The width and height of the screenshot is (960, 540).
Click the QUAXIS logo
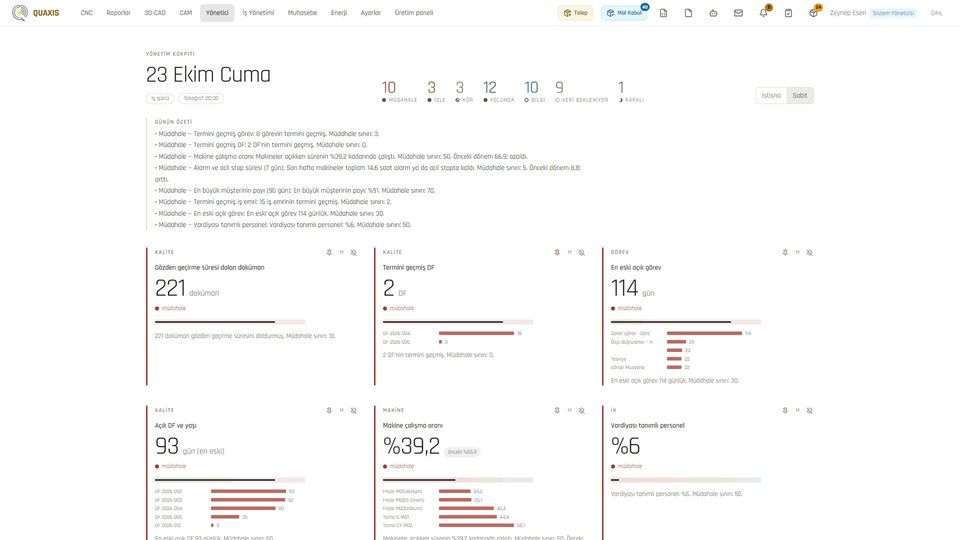pyautogui.click(x=36, y=13)
